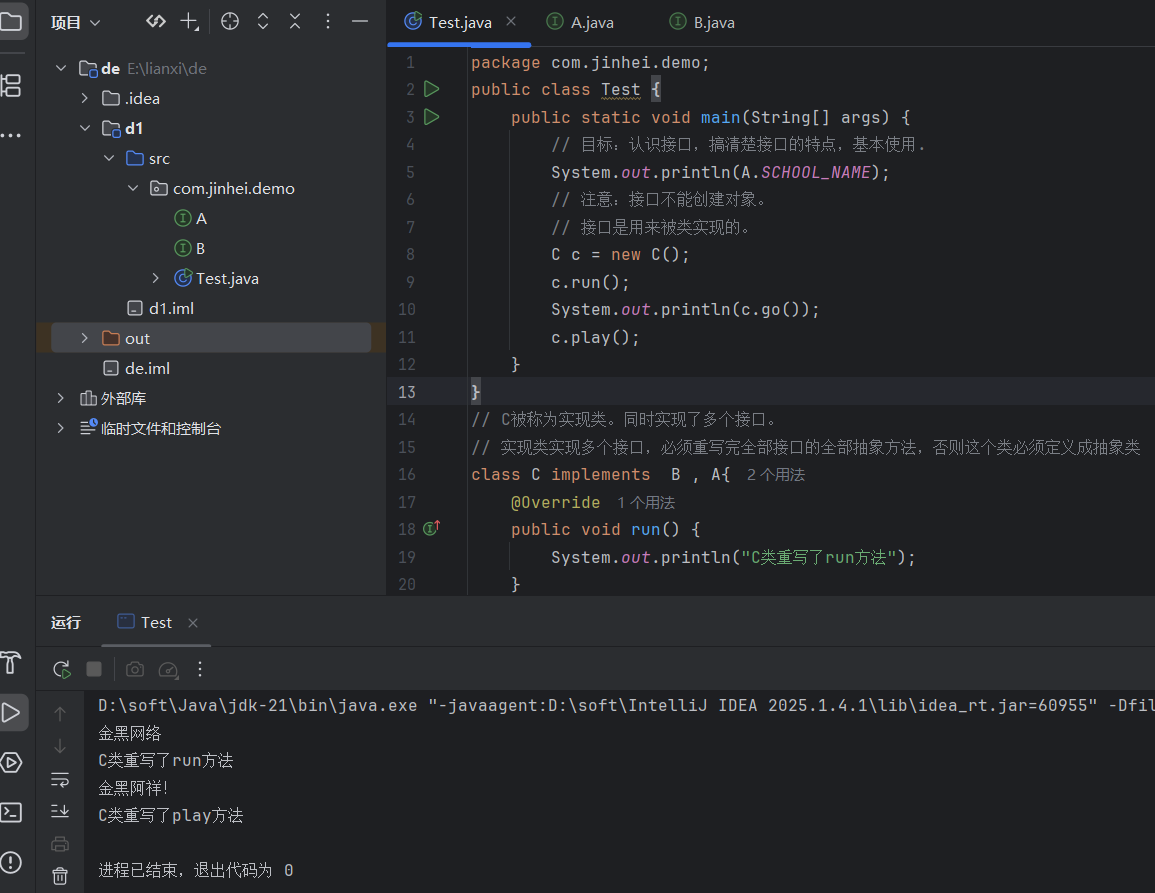This screenshot has height=893, width=1155.
Task: Click the profiler icon in run toolbar
Action: click(x=168, y=669)
